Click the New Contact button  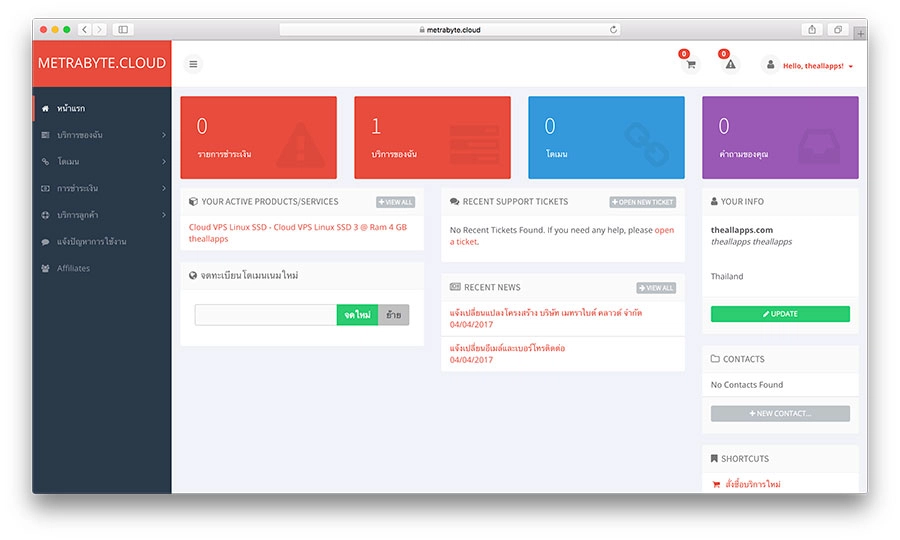[780, 413]
